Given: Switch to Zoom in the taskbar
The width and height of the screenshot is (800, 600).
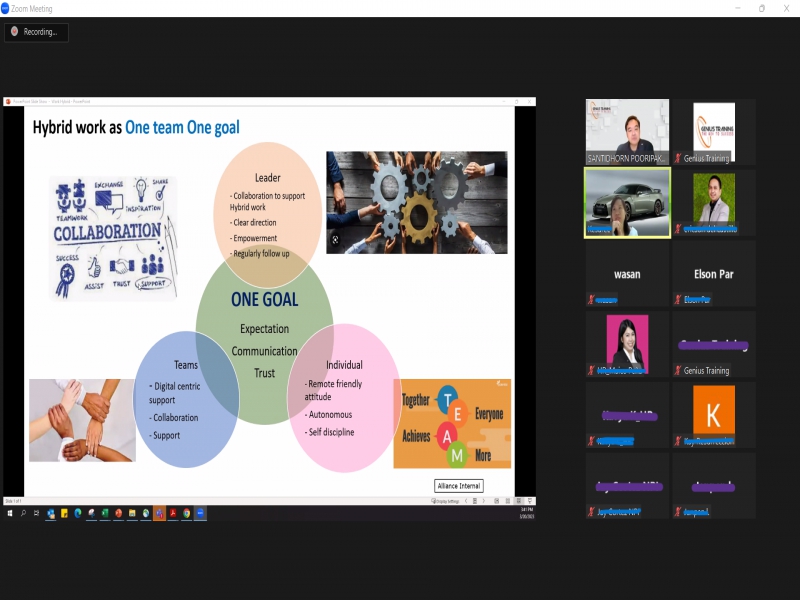Looking at the screenshot, I should pyautogui.click(x=201, y=513).
